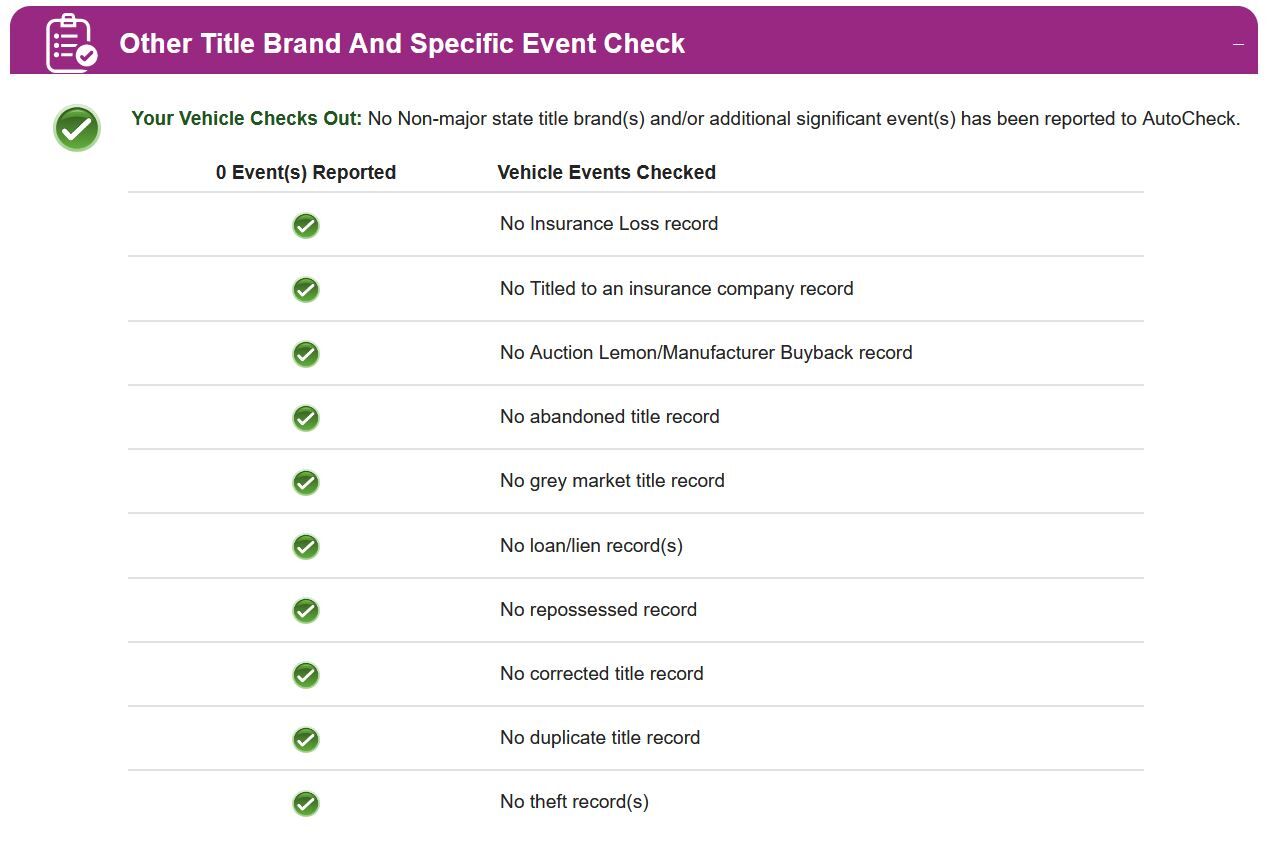1273x848 pixels.
Task: Click checkmark beside duplicate title record
Action: (x=306, y=739)
